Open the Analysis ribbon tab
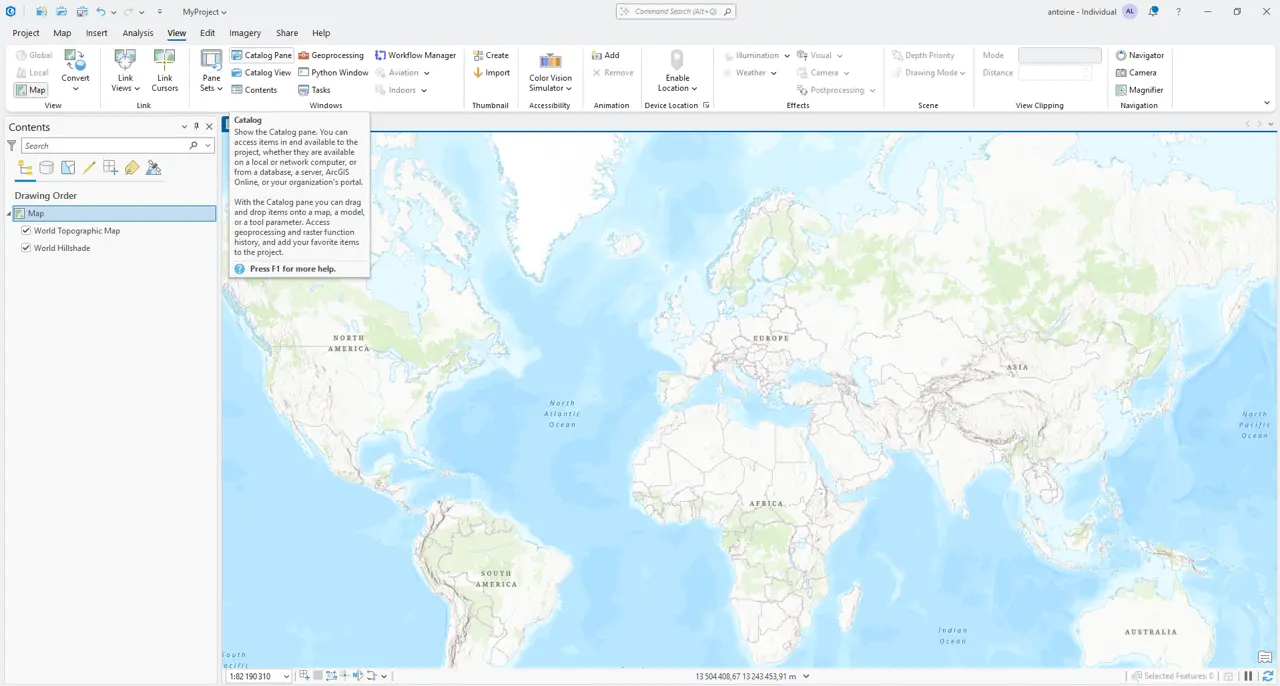The width and height of the screenshot is (1280, 686). coord(137,32)
